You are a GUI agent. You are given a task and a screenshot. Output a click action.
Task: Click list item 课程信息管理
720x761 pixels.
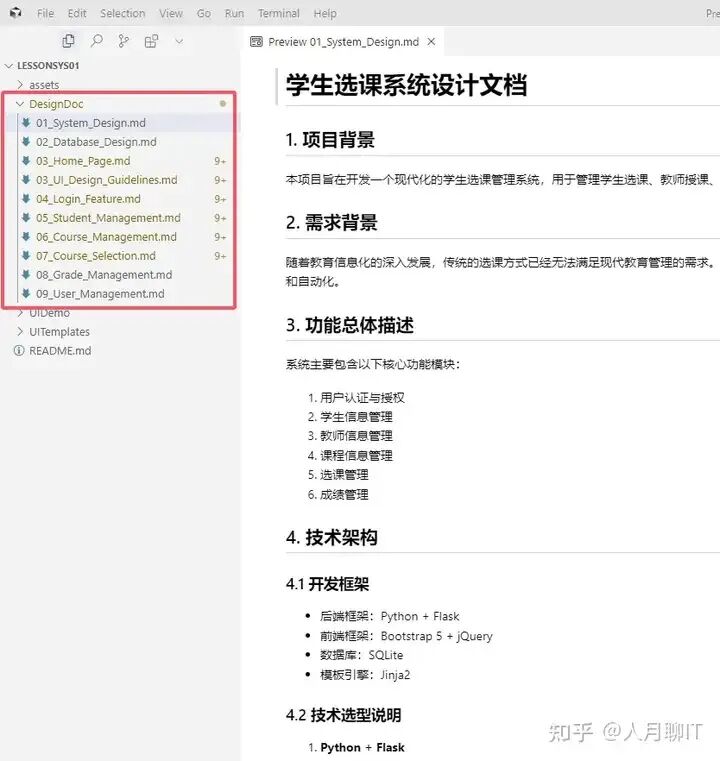click(356, 456)
